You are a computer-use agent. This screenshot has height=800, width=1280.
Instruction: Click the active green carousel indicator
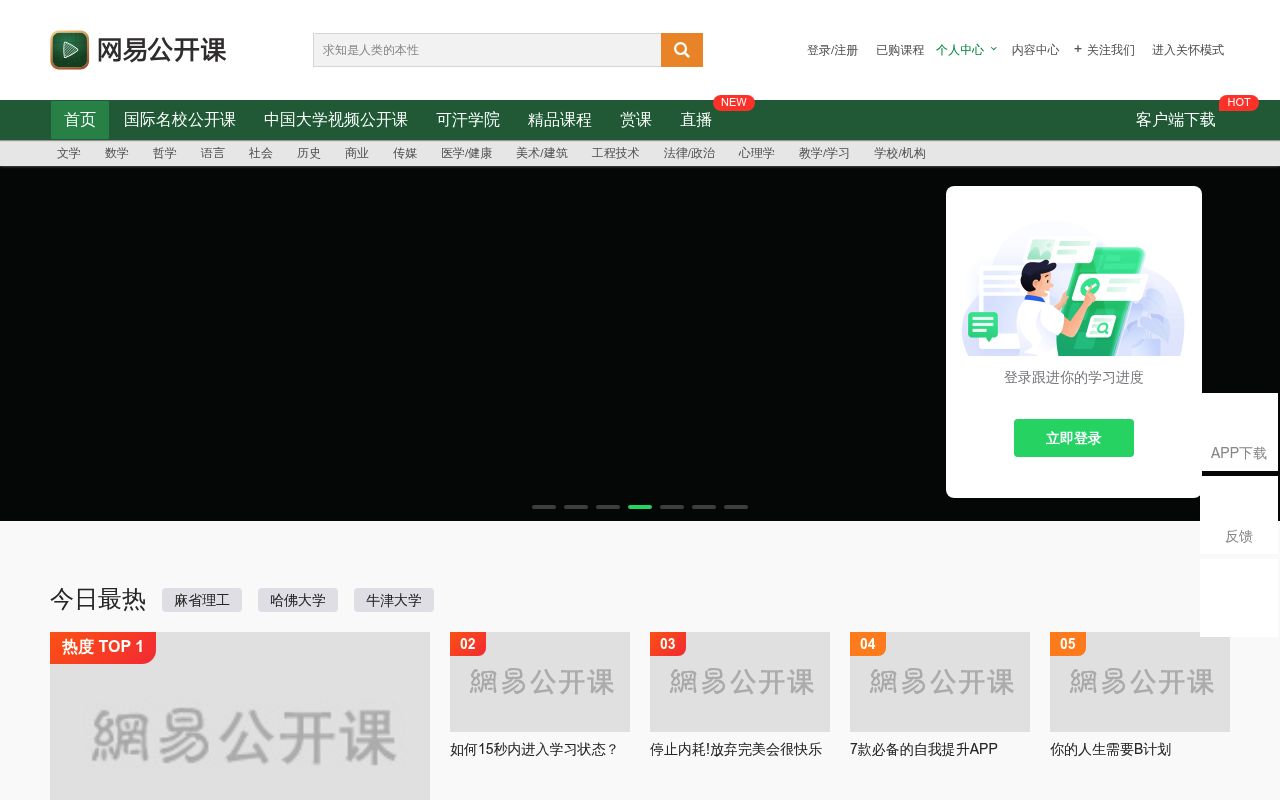tap(640, 507)
